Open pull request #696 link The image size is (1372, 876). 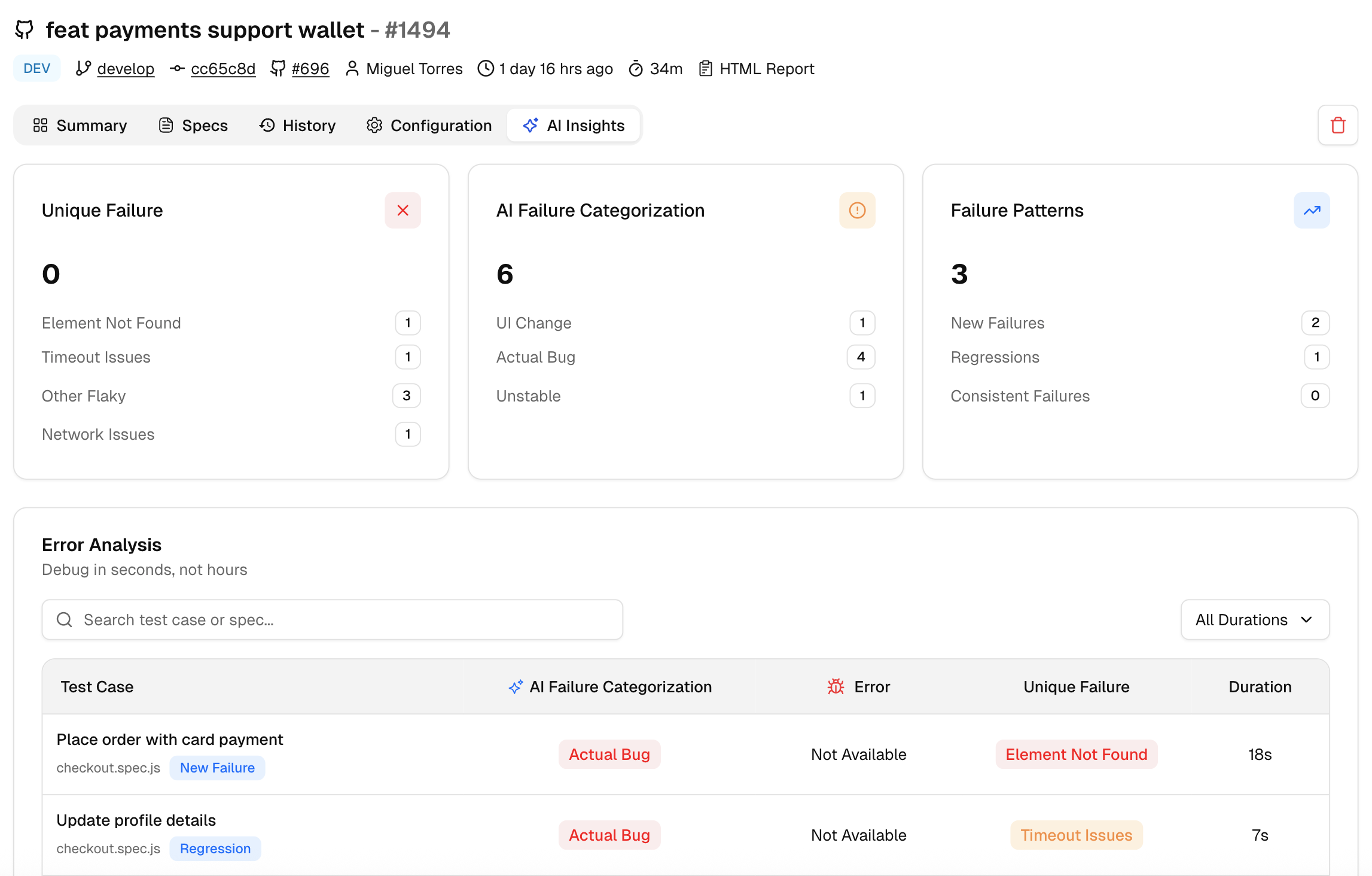pos(310,69)
